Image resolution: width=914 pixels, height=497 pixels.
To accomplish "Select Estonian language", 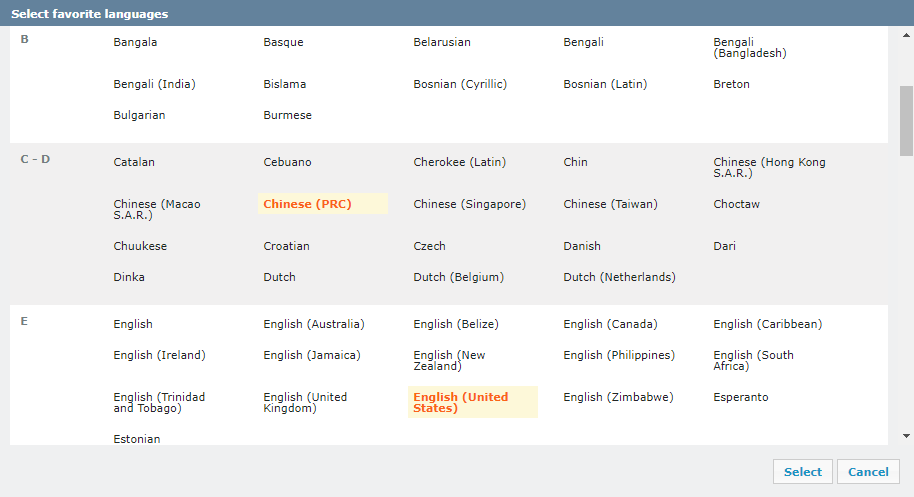I will pyautogui.click(x=136, y=439).
